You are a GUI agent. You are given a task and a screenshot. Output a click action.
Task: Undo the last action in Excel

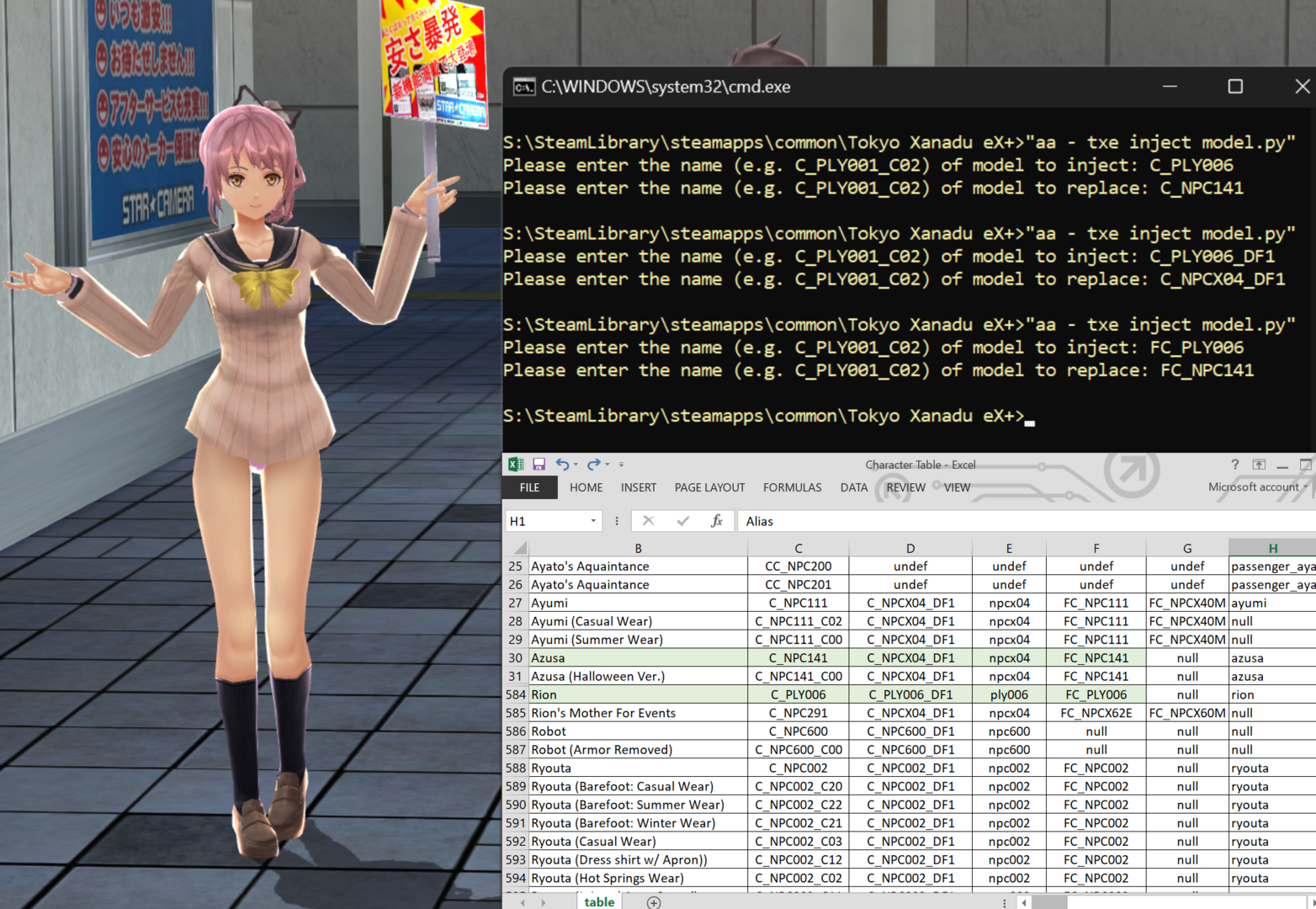coord(561,464)
